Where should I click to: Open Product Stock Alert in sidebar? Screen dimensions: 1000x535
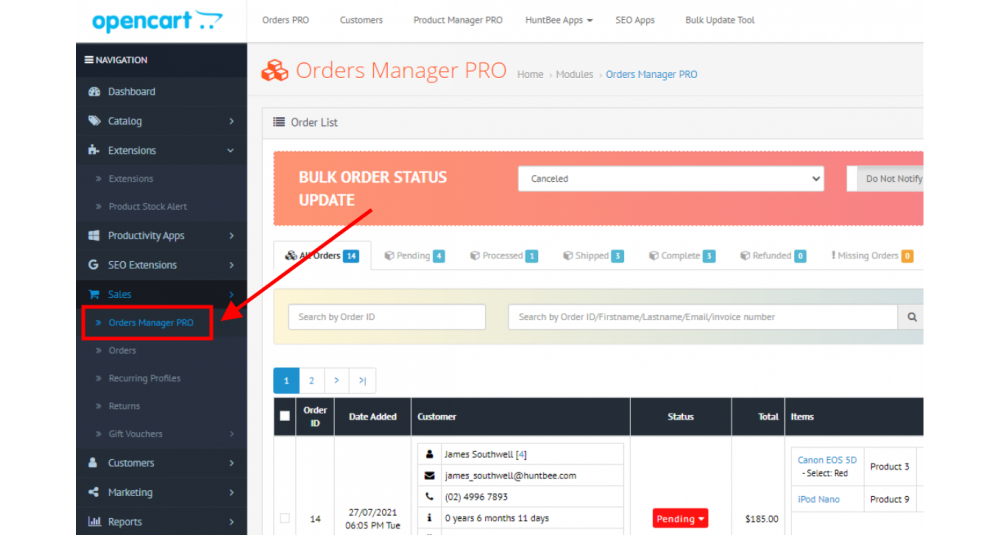tap(147, 207)
